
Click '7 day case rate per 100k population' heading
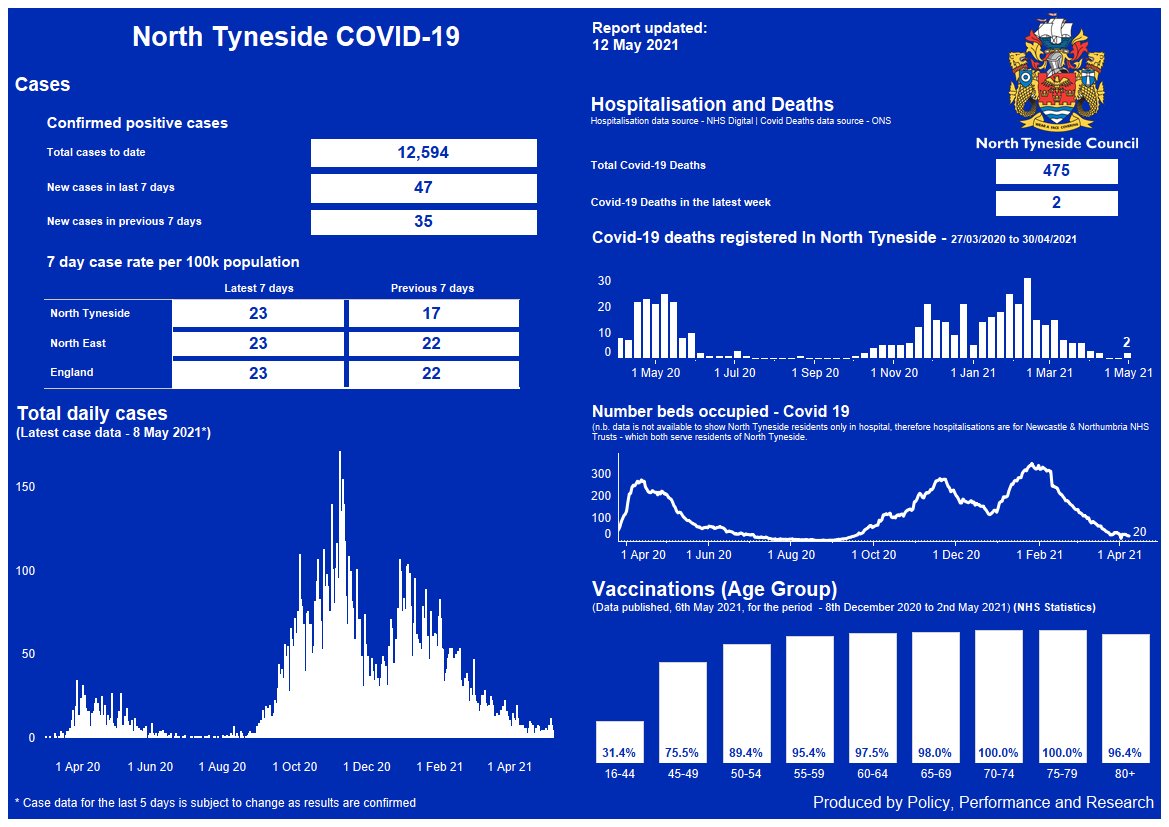pyautogui.click(x=173, y=262)
